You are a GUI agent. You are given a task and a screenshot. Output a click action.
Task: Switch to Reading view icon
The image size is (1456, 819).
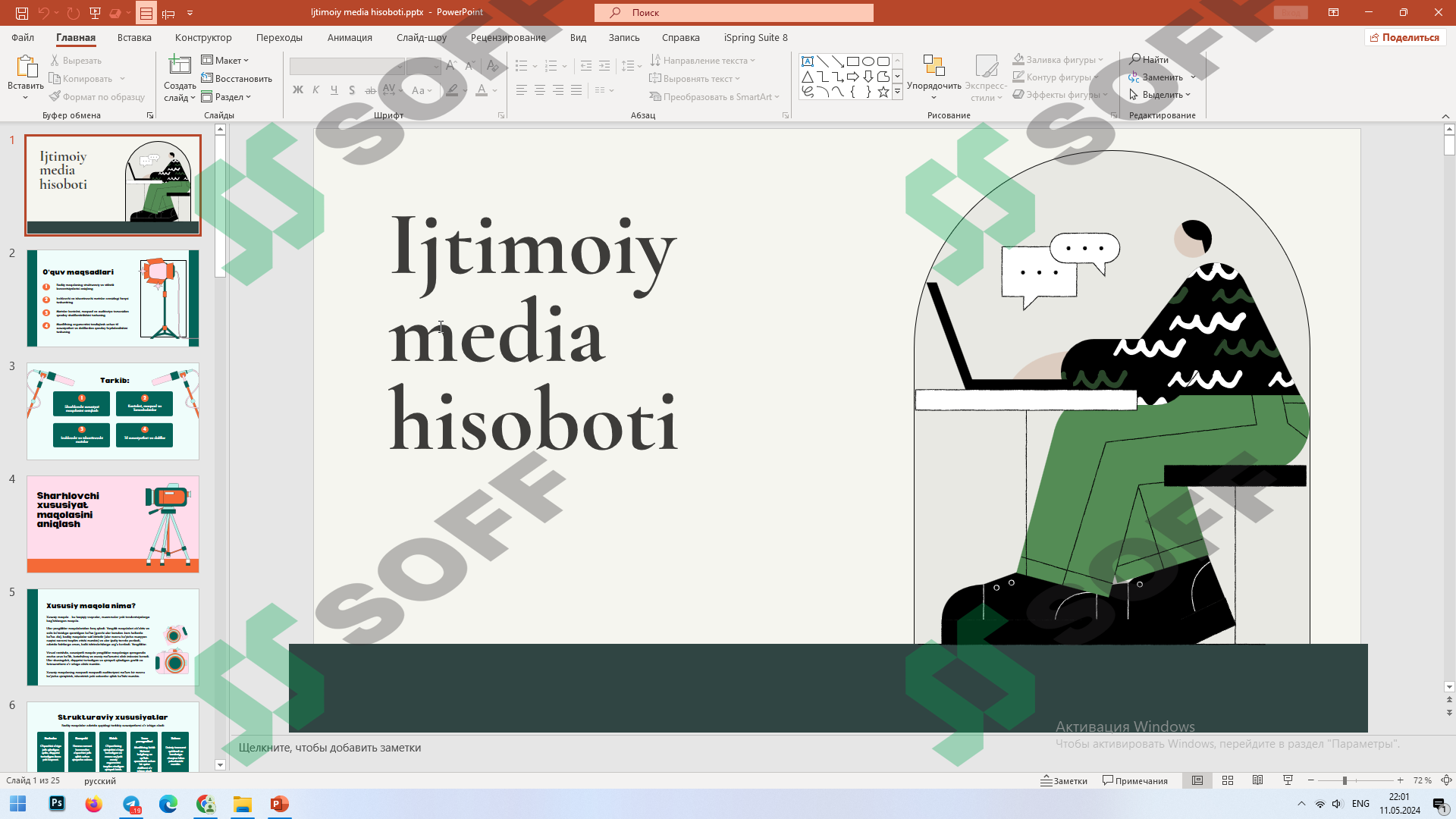(1257, 780)
